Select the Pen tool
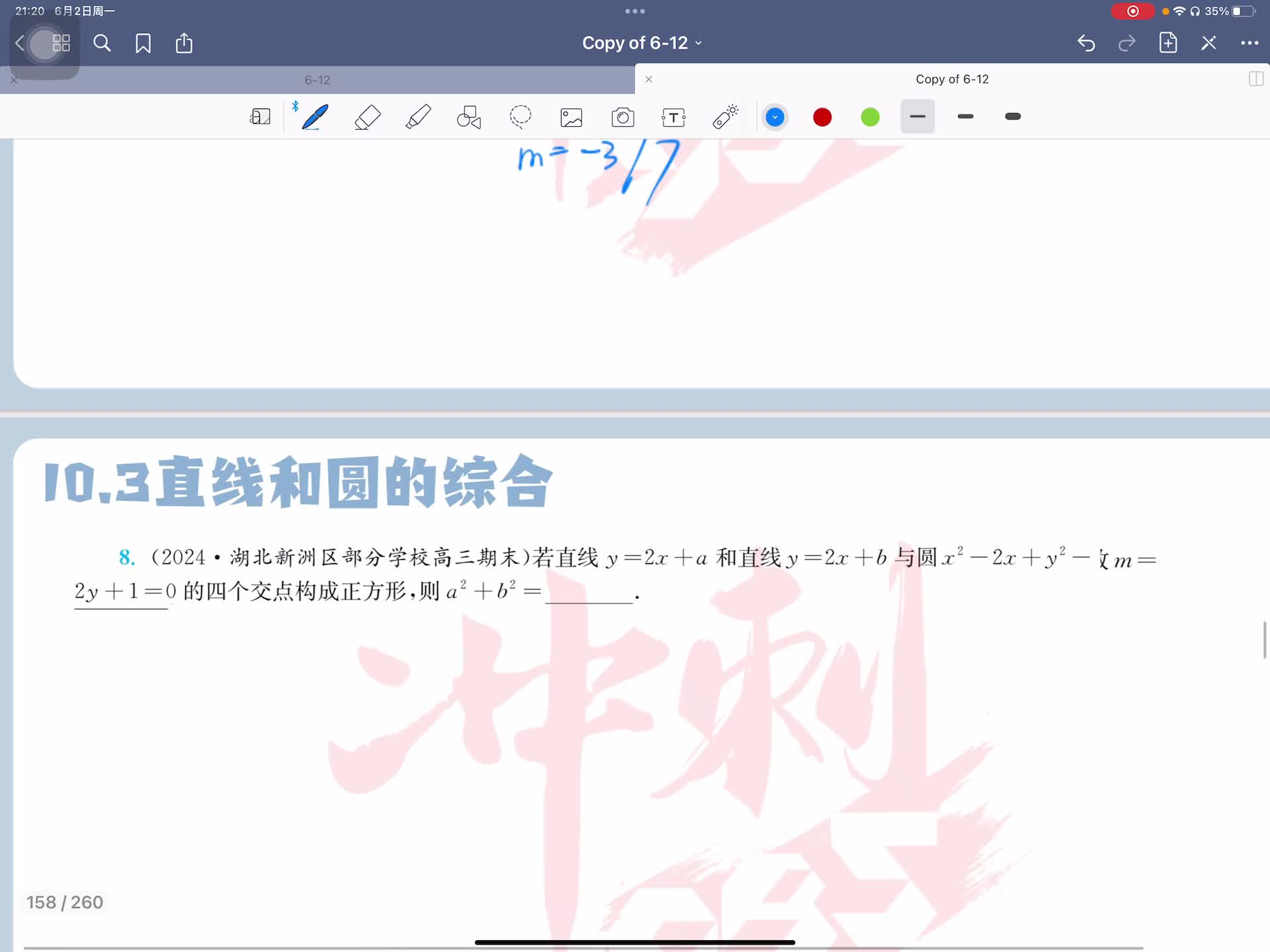1270x952 pixels. pyautogui.click(x=315, y=117)
